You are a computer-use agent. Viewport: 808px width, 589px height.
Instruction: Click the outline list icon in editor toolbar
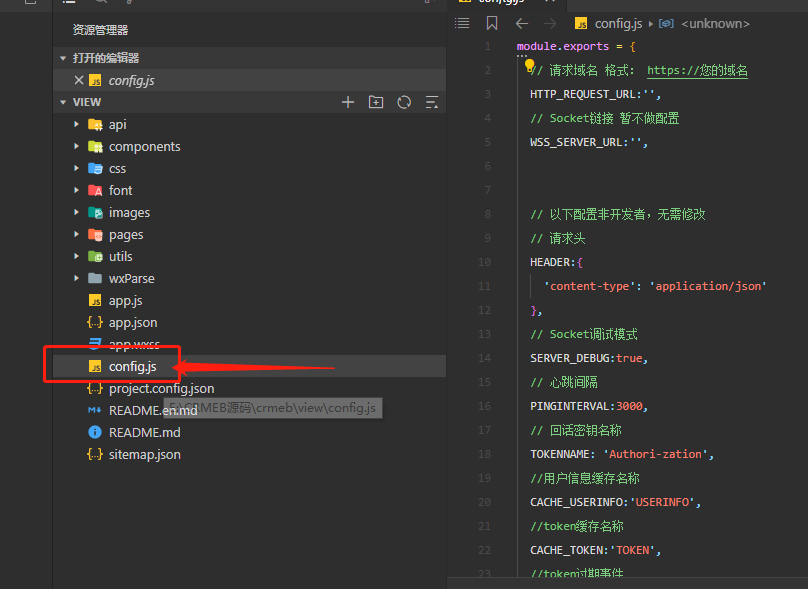tap(462, 23)
